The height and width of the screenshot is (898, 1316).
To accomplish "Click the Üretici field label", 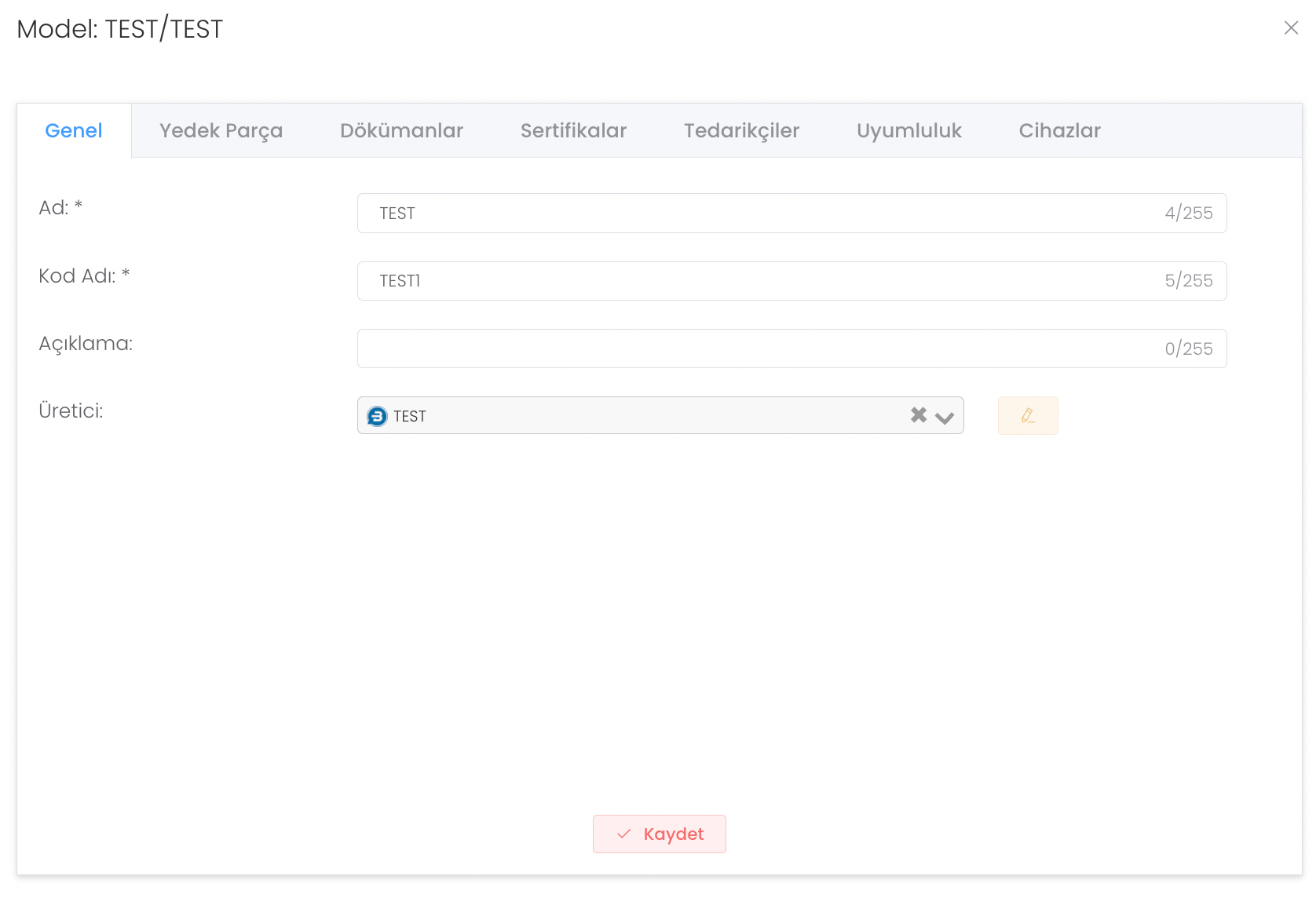I will point(71,411).
